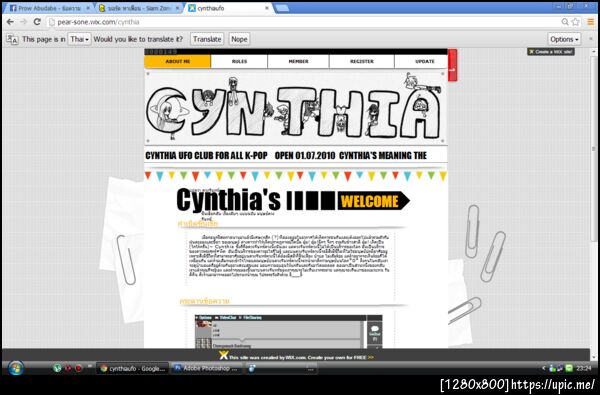
Task: Click the browser forward arrow
Action: pos(24,22)
